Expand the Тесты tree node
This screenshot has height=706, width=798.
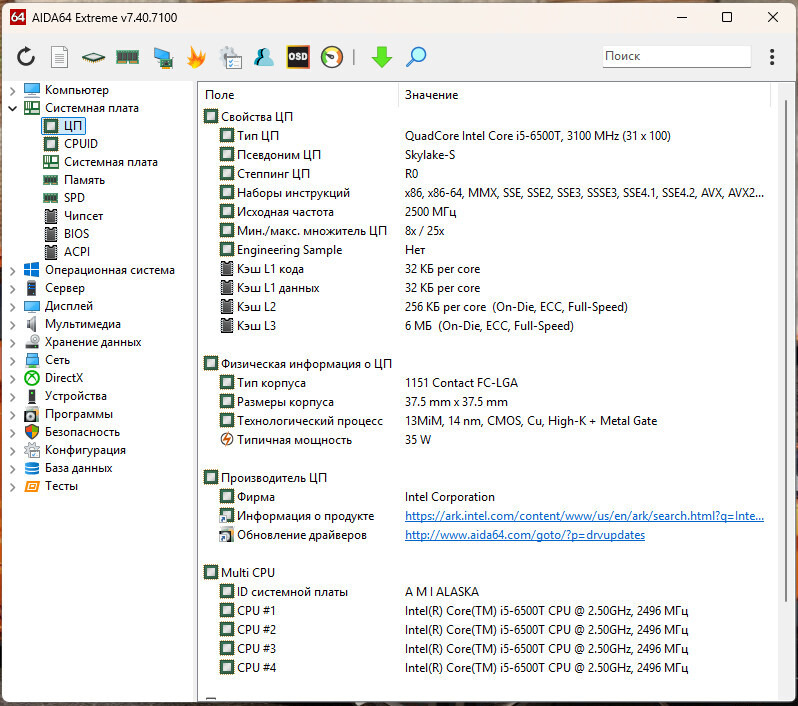[x=12, y=486]
